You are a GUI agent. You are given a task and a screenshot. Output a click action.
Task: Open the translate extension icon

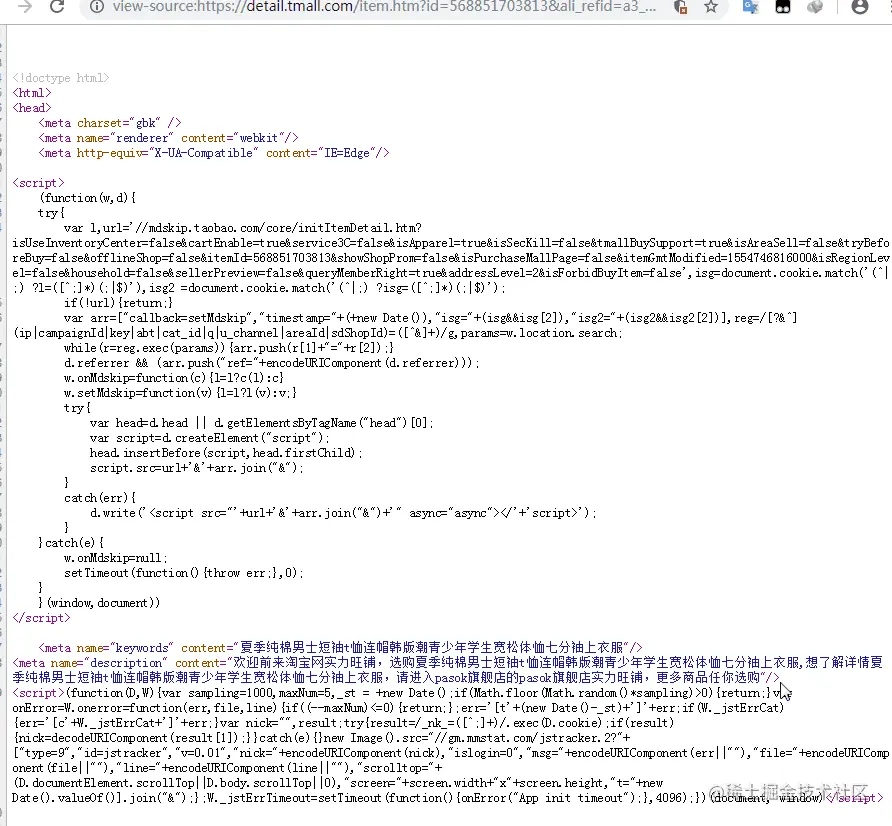click(x=750, y=7)
